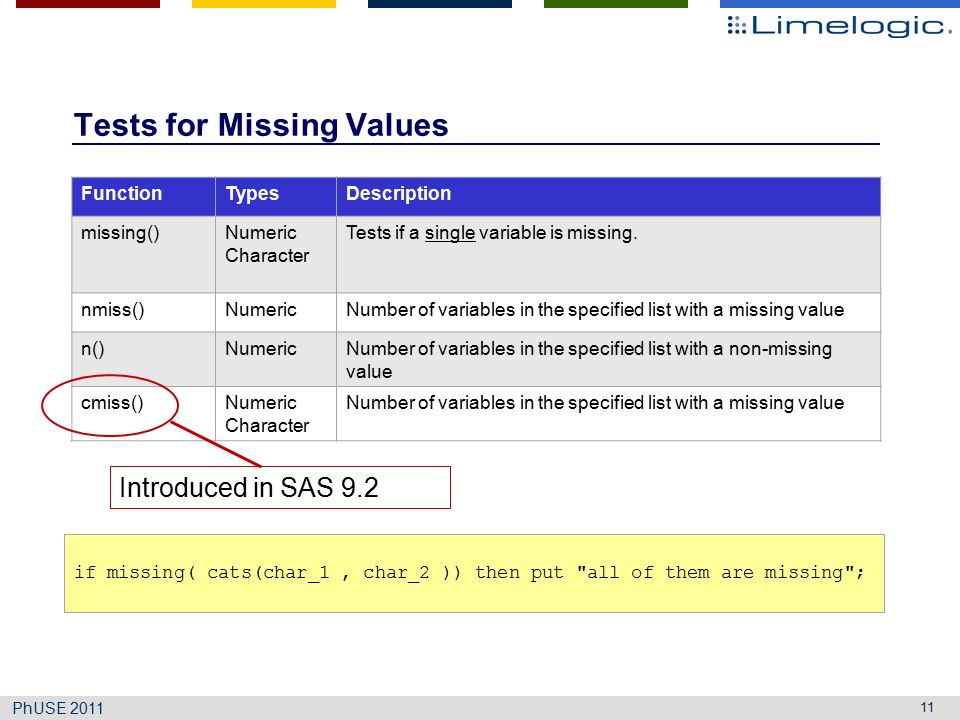Viewport: 960px width, 720px height.
Task: Select the n() function cell
Action: (143, 359)
